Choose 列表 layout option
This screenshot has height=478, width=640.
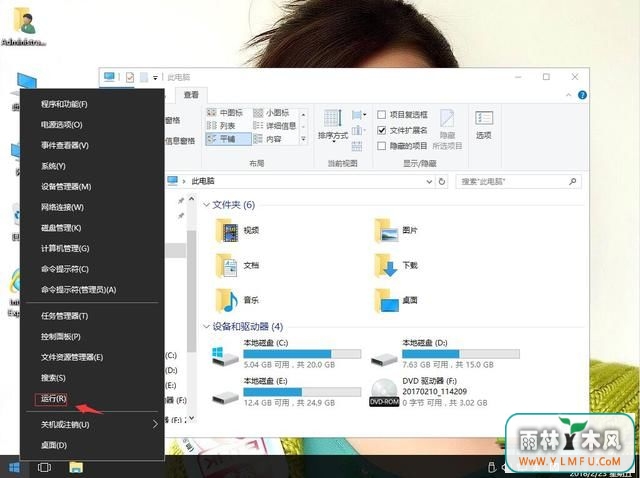tap(221, 126)
